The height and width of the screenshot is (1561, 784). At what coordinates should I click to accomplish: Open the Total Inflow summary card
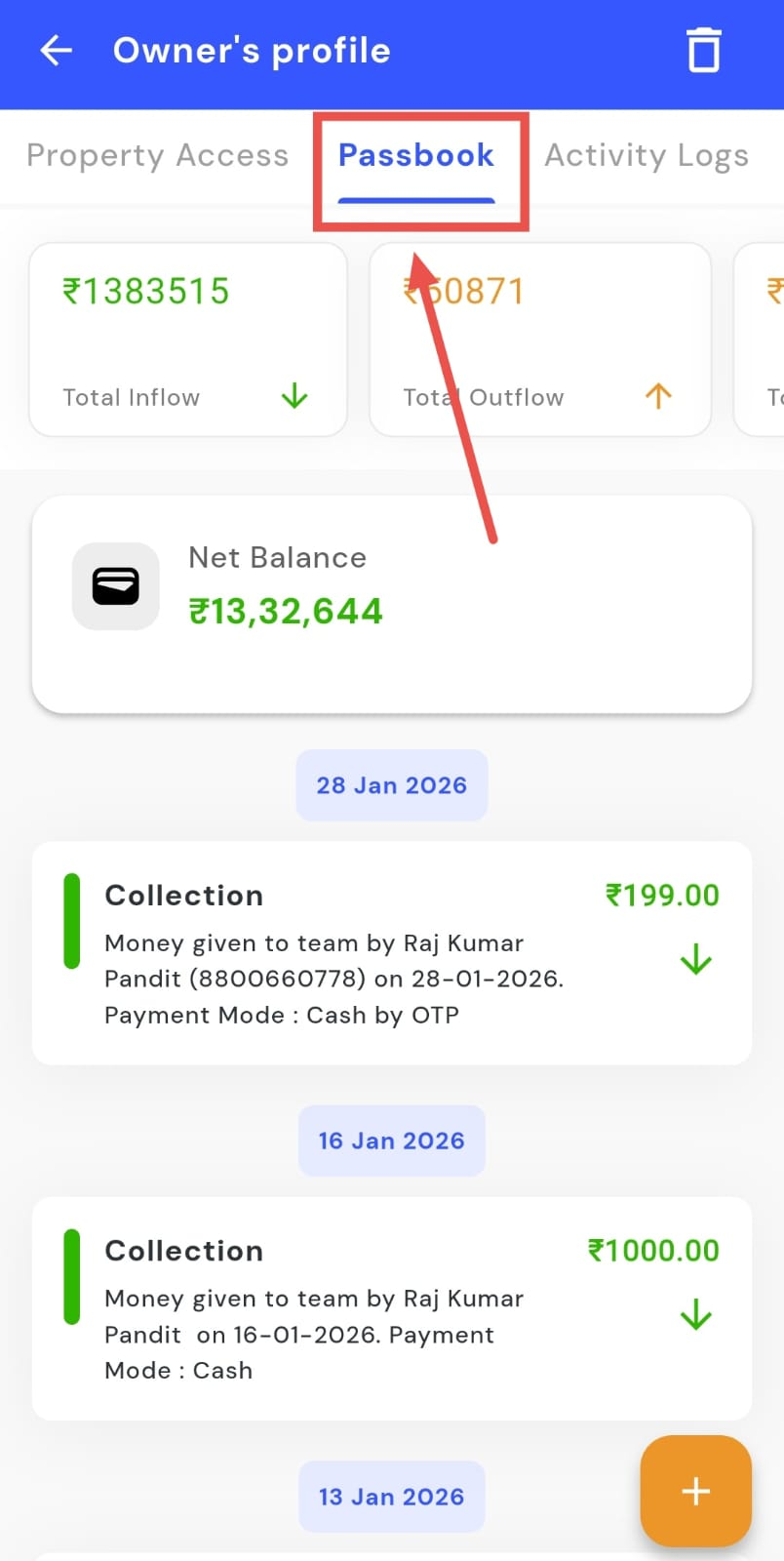click(188, 339)
